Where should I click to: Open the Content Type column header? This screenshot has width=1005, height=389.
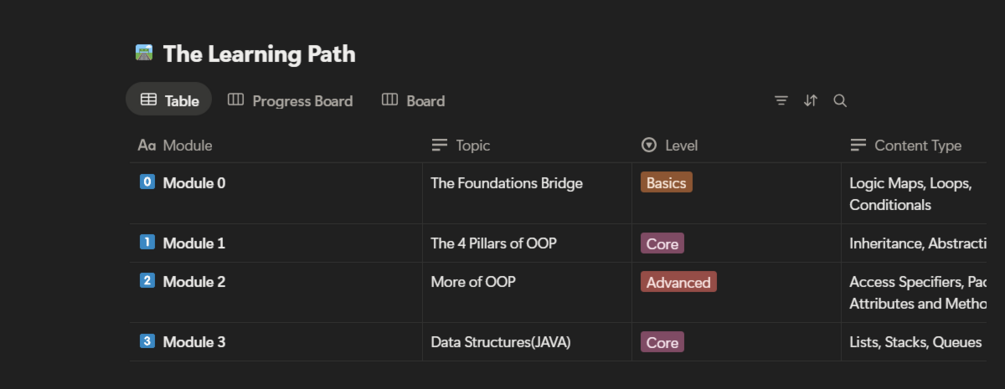914,145
